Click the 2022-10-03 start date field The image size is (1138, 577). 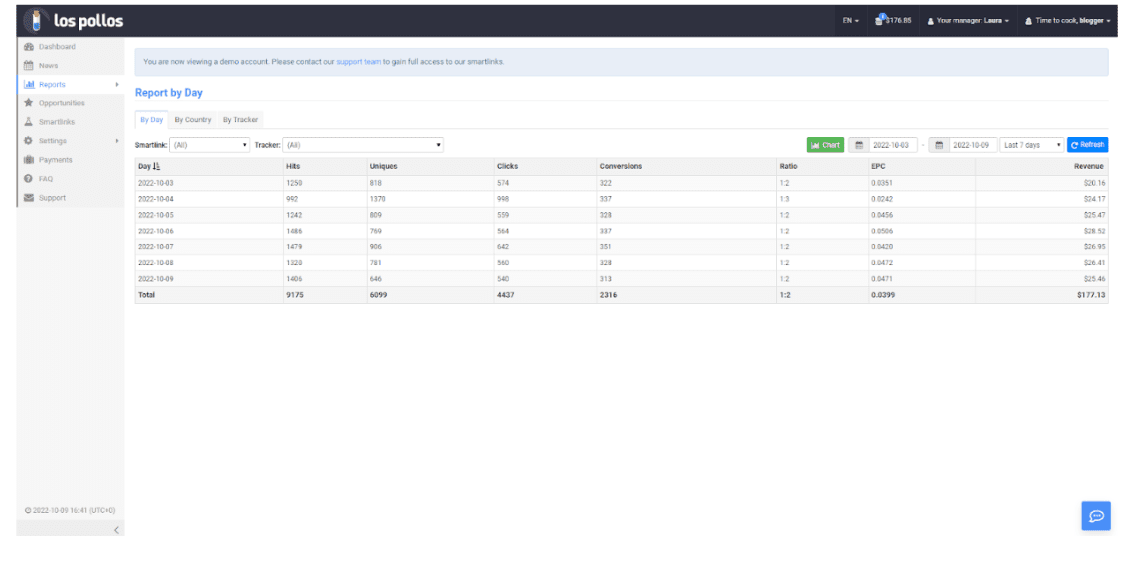[x=893, y=145]
